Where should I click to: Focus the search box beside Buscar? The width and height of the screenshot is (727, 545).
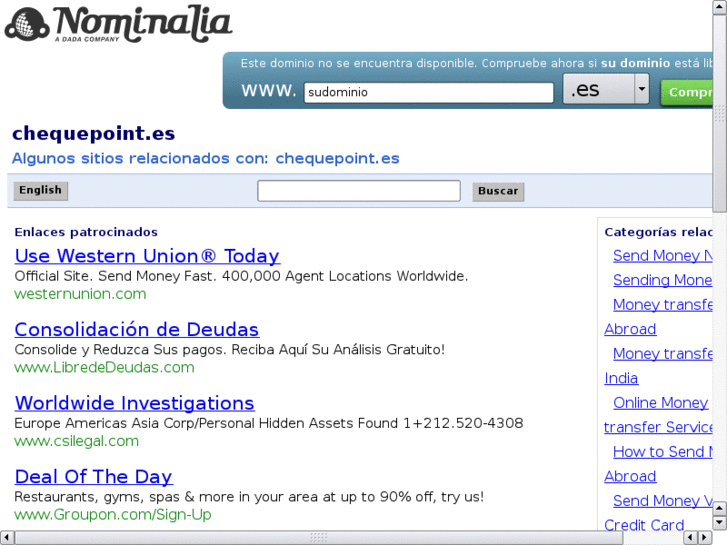coord(359,191)
